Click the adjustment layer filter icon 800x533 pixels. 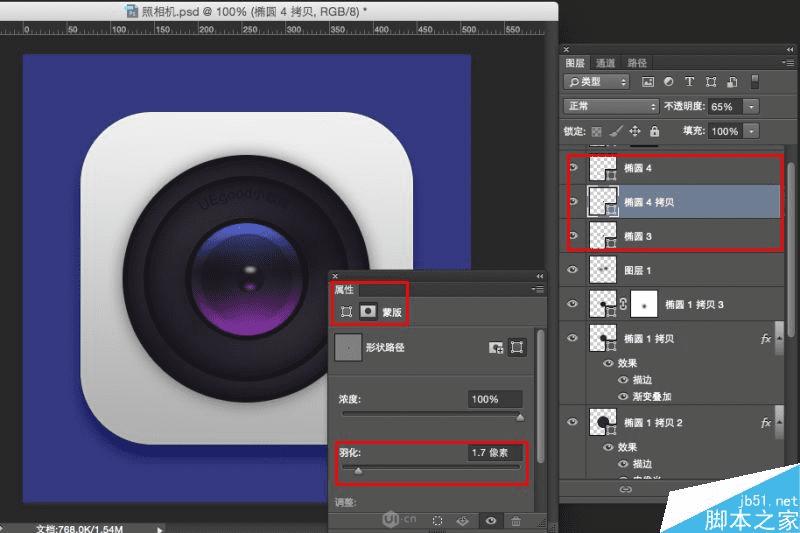coord(669,82)
